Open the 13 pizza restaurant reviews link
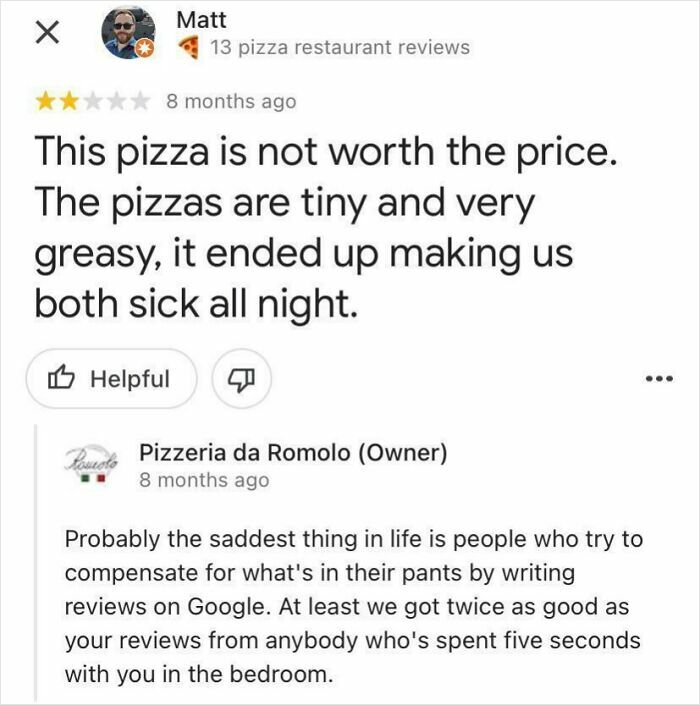700x705 pixels. coord(339,47)
